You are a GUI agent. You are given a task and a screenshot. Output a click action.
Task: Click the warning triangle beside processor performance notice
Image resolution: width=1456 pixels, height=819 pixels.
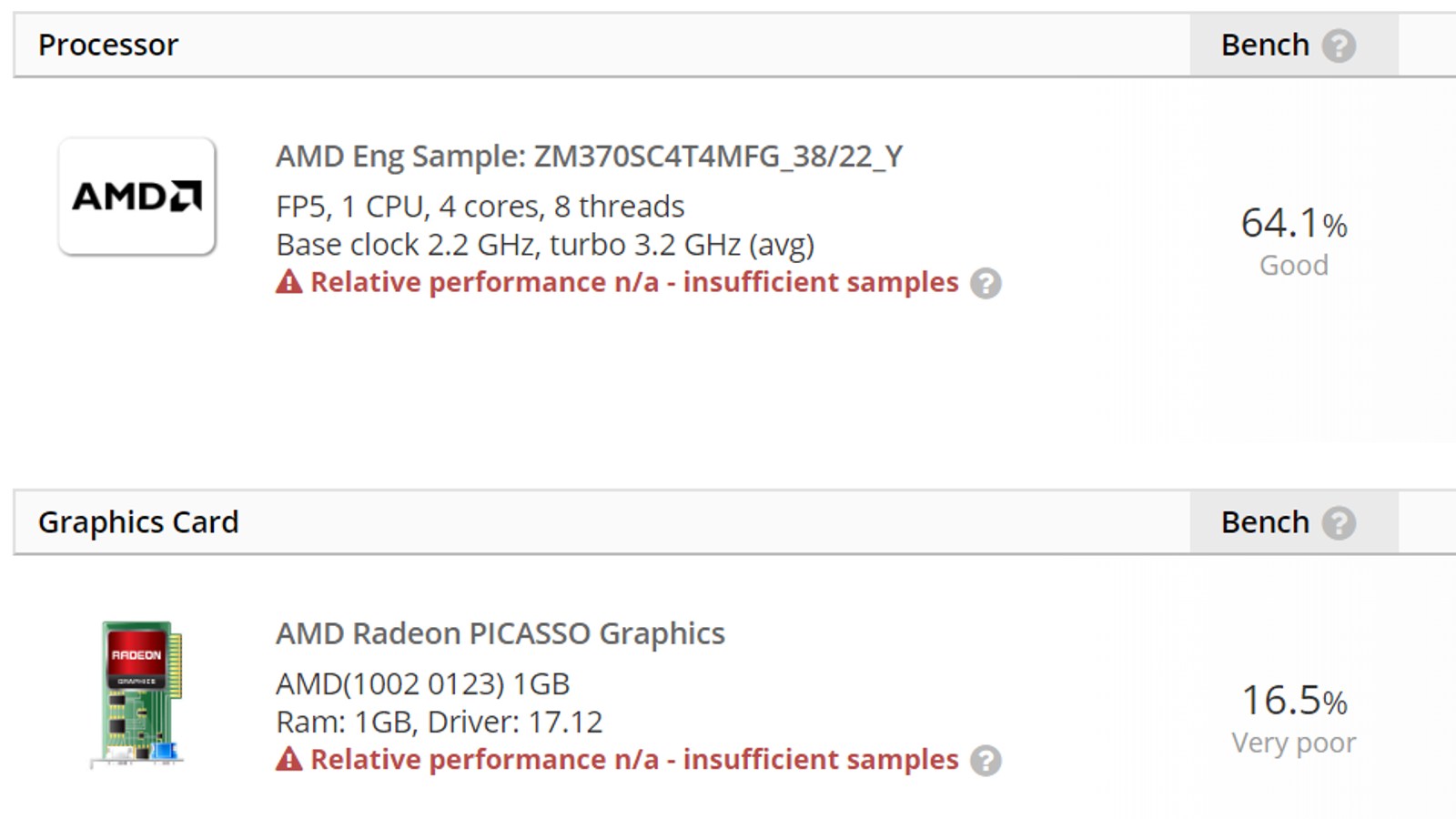[x=288, y=282]
